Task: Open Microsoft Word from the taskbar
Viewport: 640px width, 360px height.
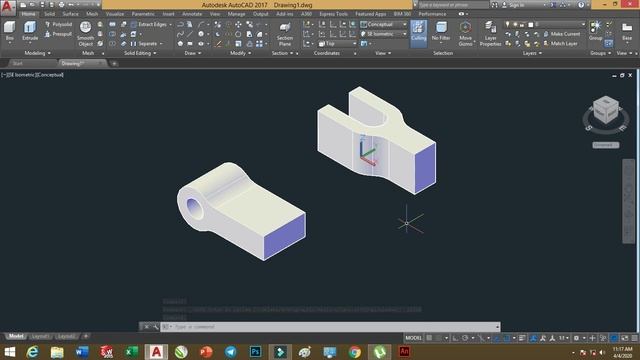Action: (x=82, y=352)
